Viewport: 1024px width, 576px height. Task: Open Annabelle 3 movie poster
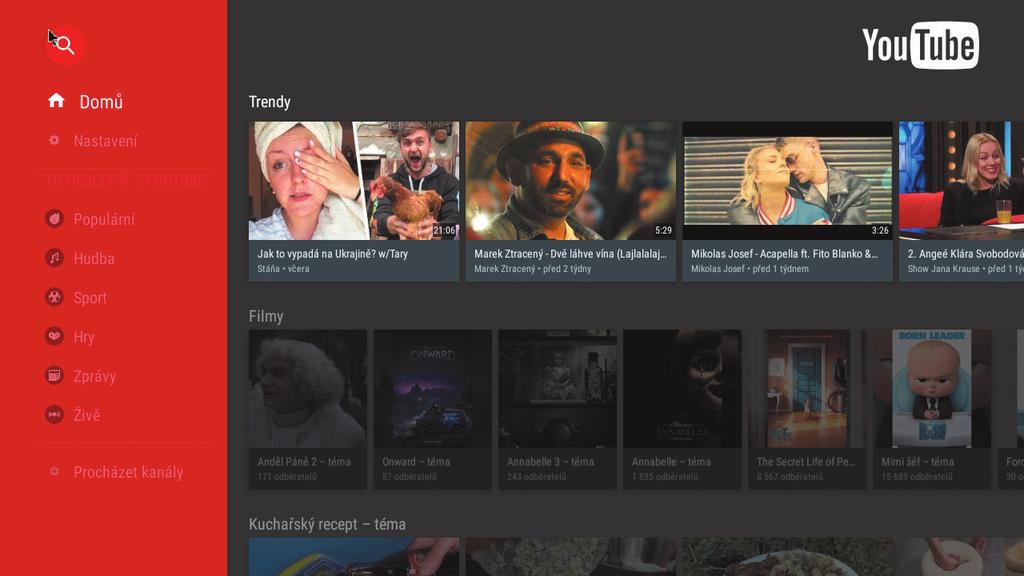point(557,389)
